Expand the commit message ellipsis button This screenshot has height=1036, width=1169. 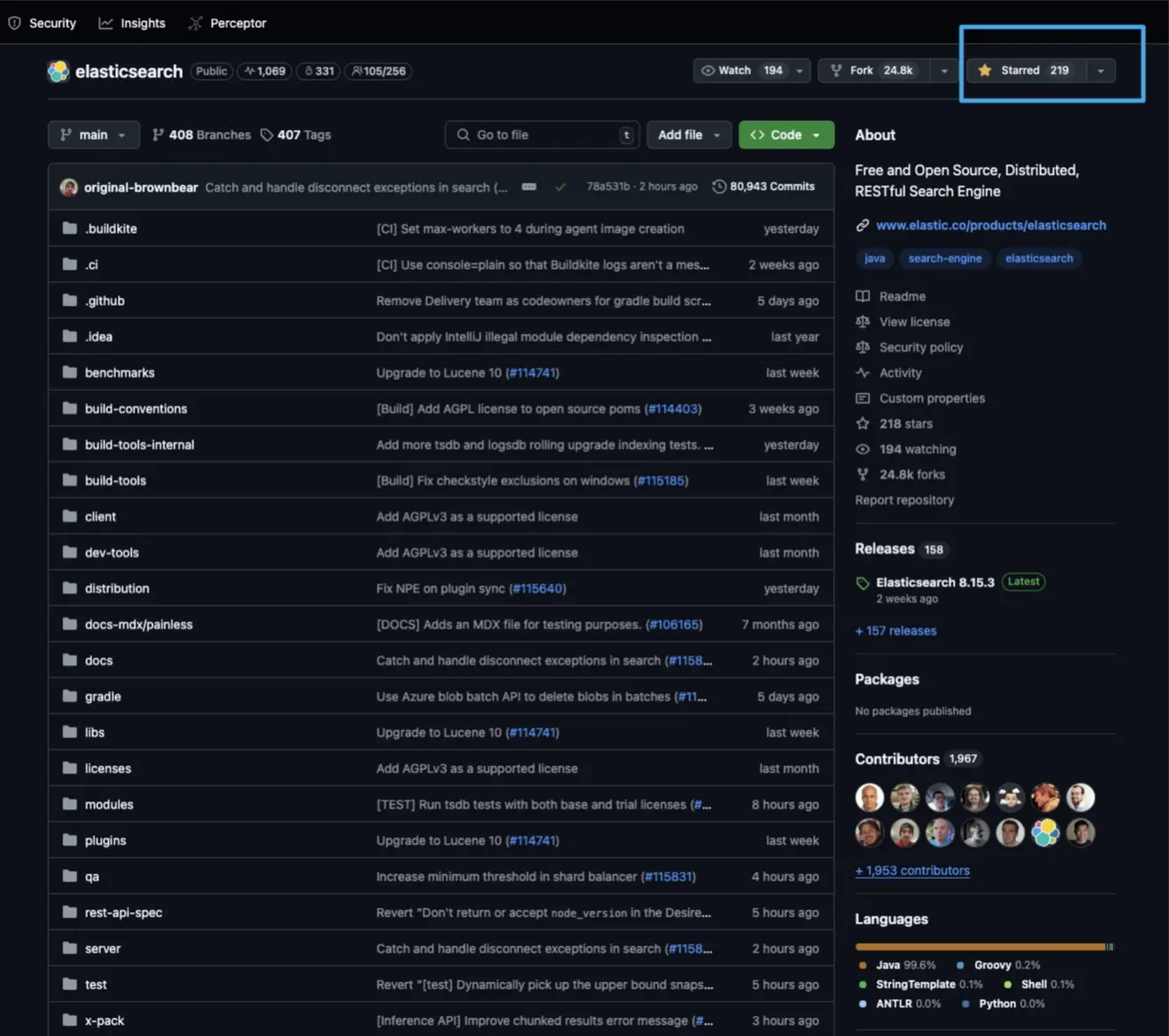(x=529, y=187)
